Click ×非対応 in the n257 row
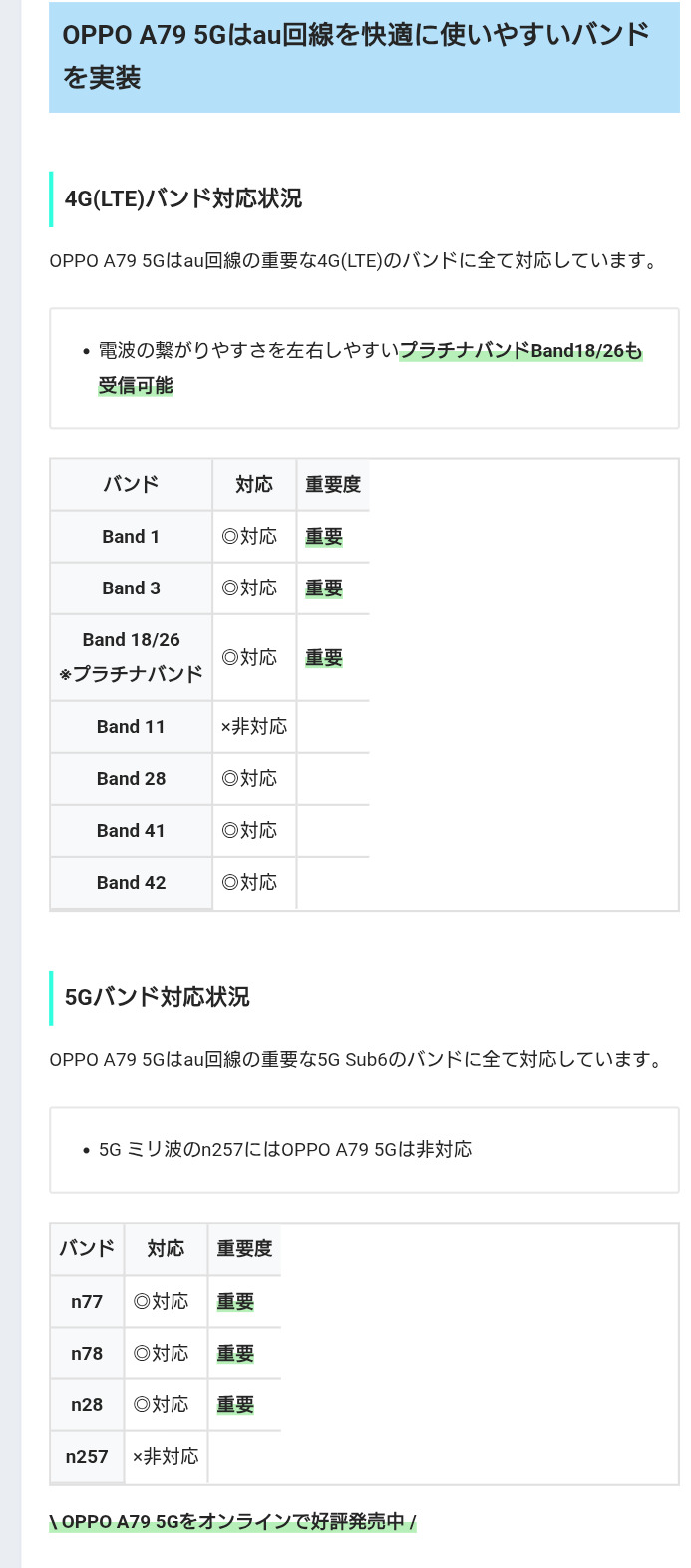This screenshot has width=691, height=1568. 166,1457
